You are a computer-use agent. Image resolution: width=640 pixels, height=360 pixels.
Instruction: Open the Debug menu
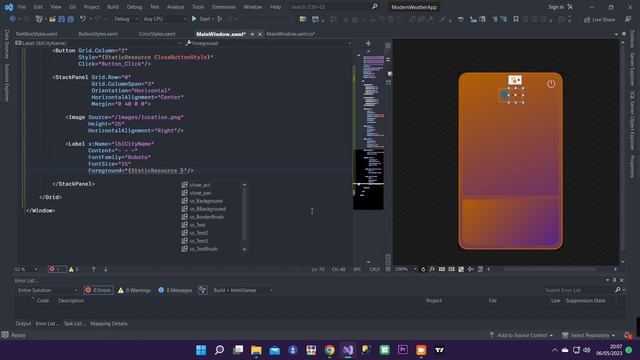coord(134,7)
